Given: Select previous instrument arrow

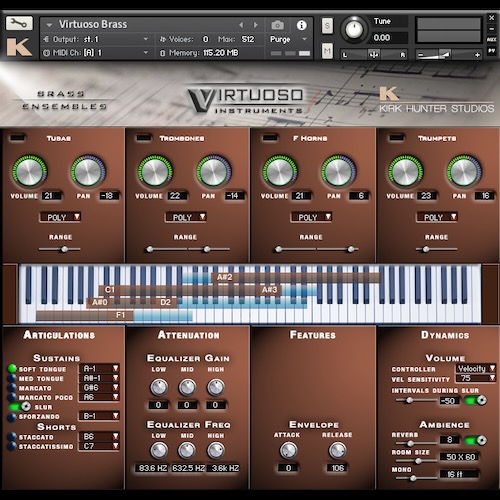Looking at the screenshot, I should click(241, 25).
